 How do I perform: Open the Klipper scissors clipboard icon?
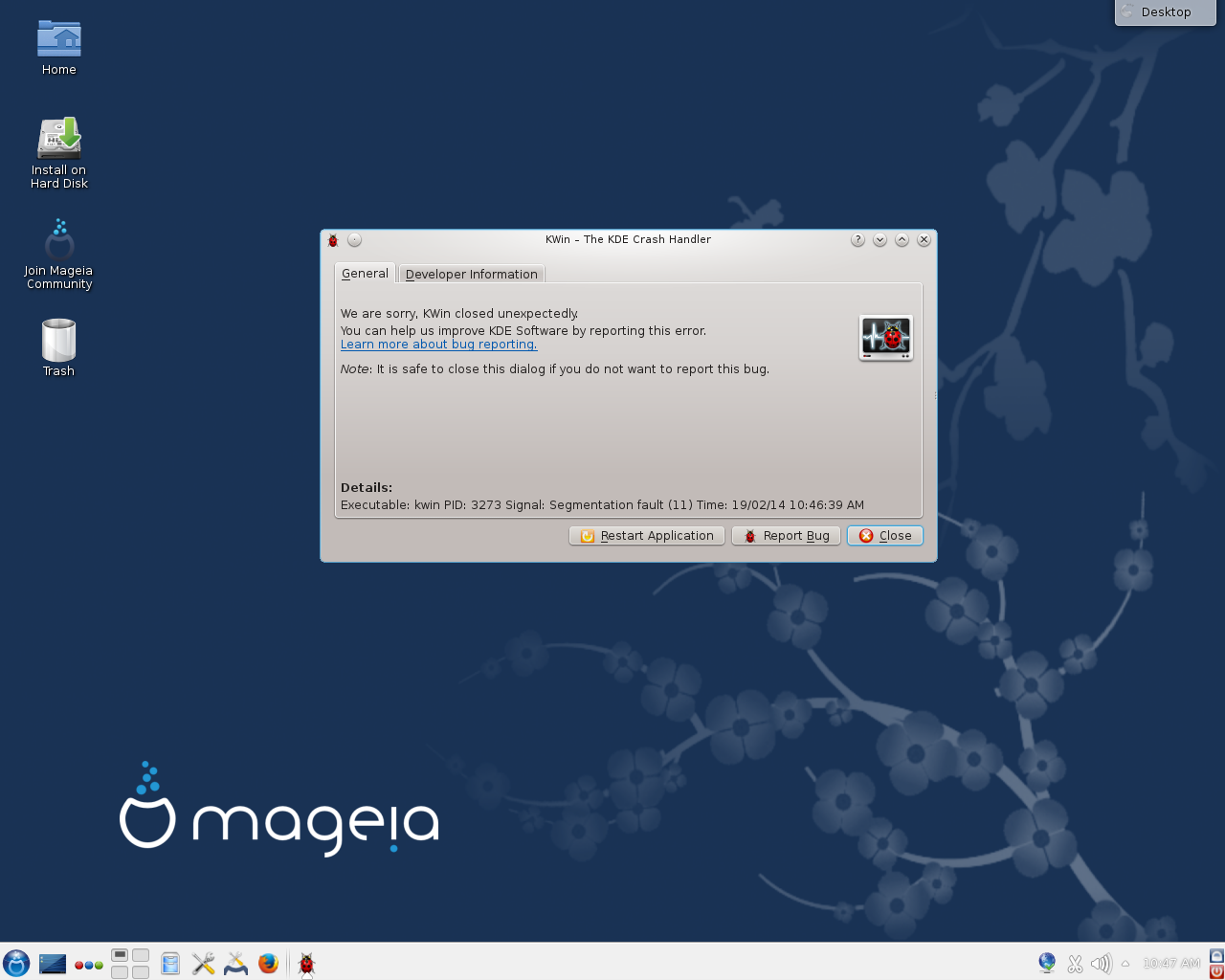point(1075,964)
